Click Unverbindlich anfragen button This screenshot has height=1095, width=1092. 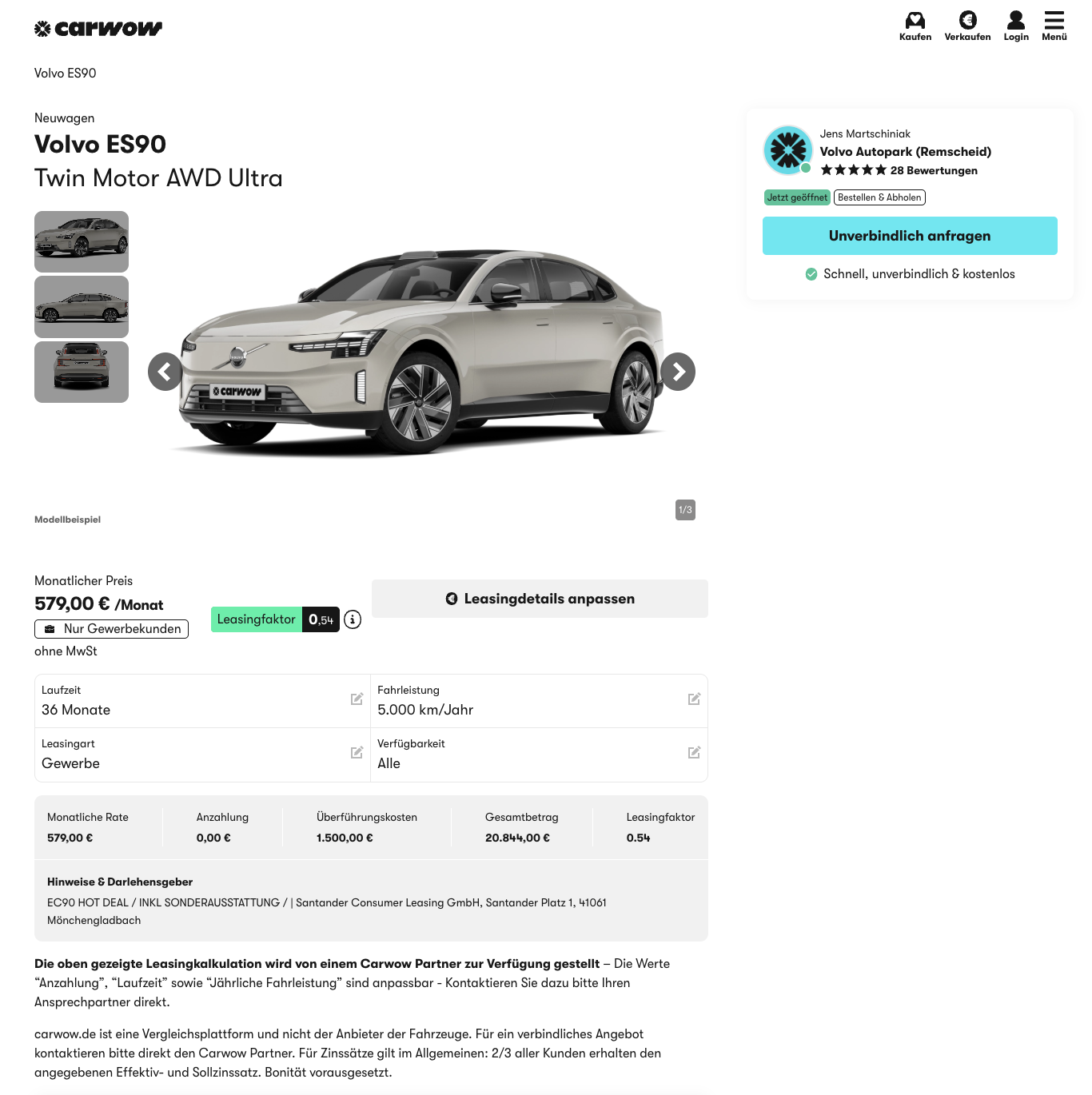[910, 236]
